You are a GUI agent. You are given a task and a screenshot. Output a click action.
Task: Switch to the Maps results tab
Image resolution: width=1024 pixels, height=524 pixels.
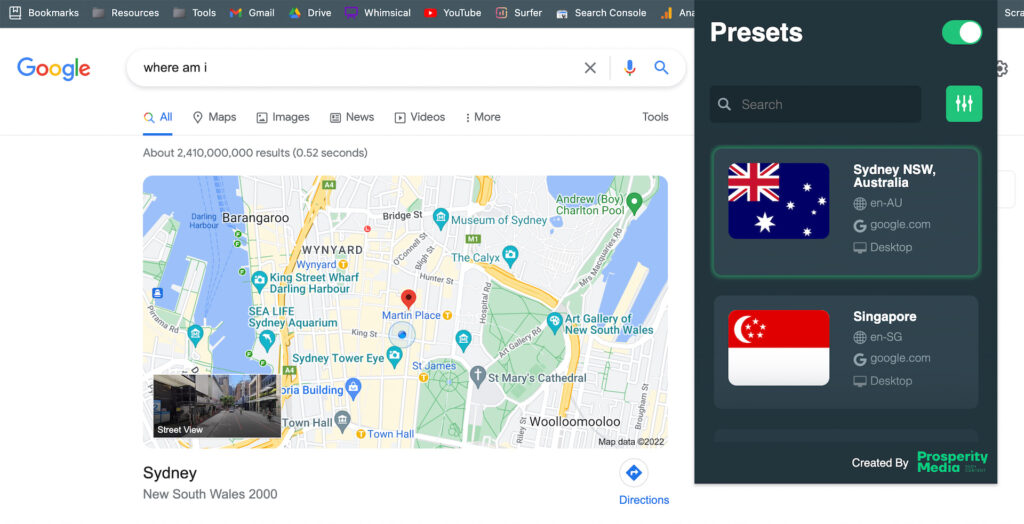(x=214, y=117)
